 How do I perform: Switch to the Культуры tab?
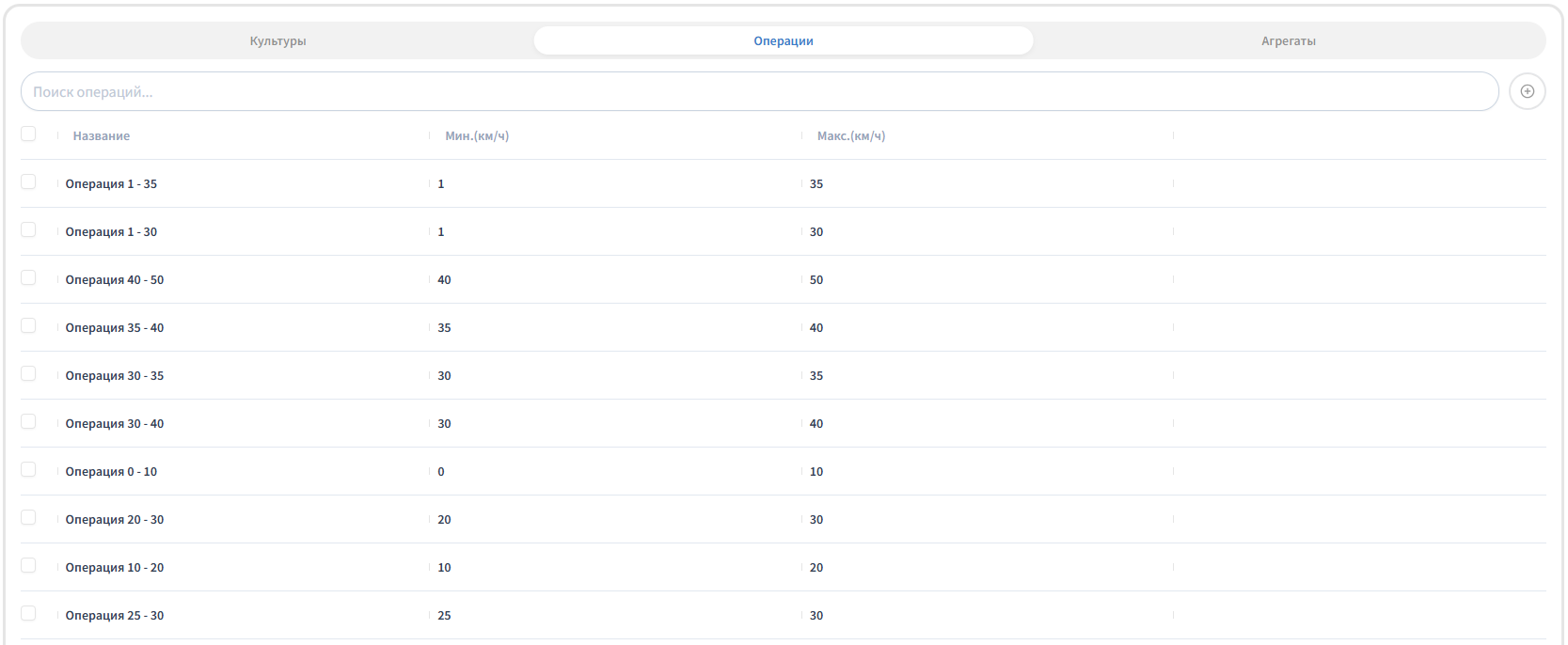(277, 40)
